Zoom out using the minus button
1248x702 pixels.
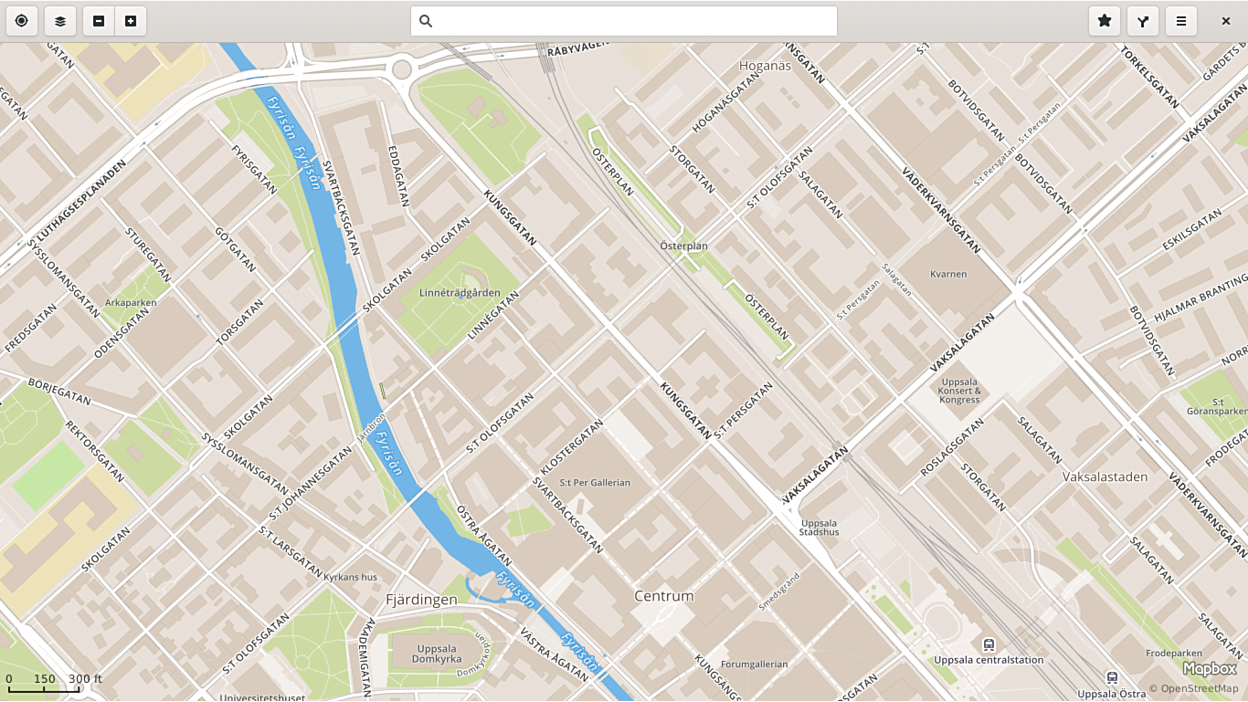point(98,21)
